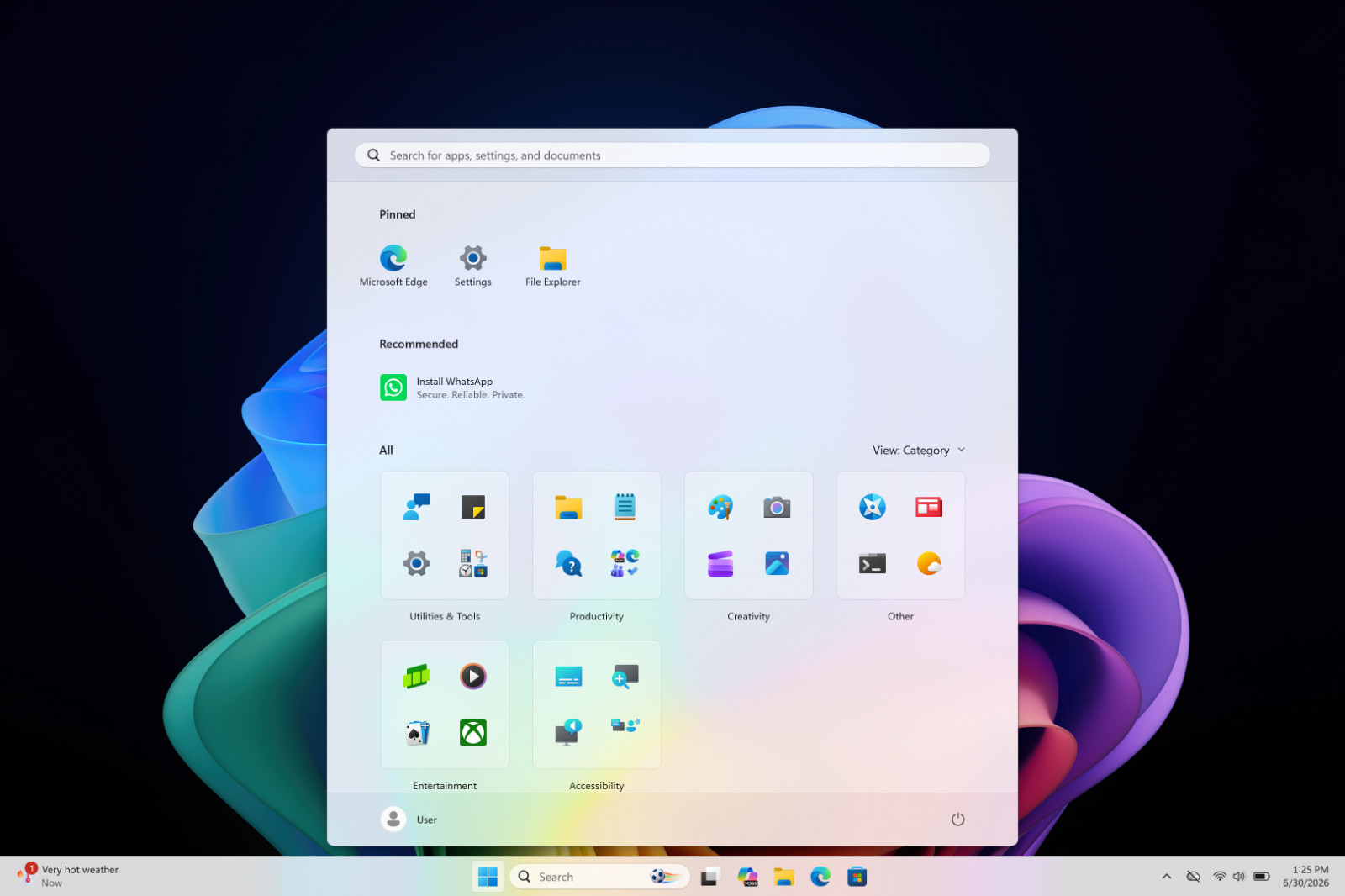The width and height of the screenshot is (1345, 896).
Task: Click the Pinned section heading
Action: coord(398,214)
